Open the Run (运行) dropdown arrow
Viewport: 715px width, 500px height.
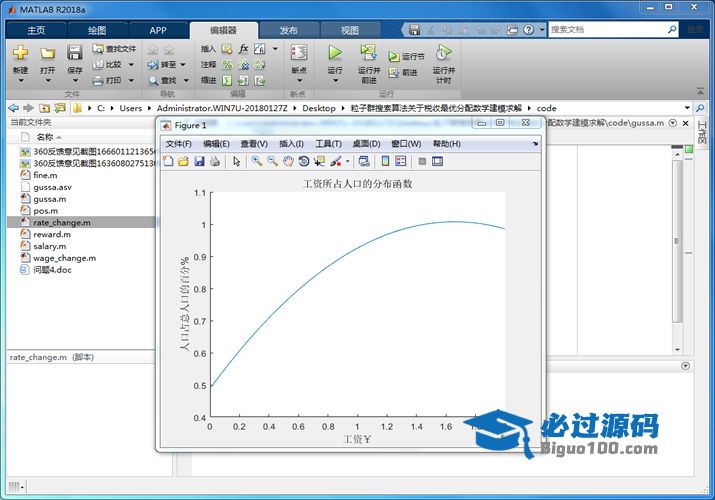pos(335,81)
